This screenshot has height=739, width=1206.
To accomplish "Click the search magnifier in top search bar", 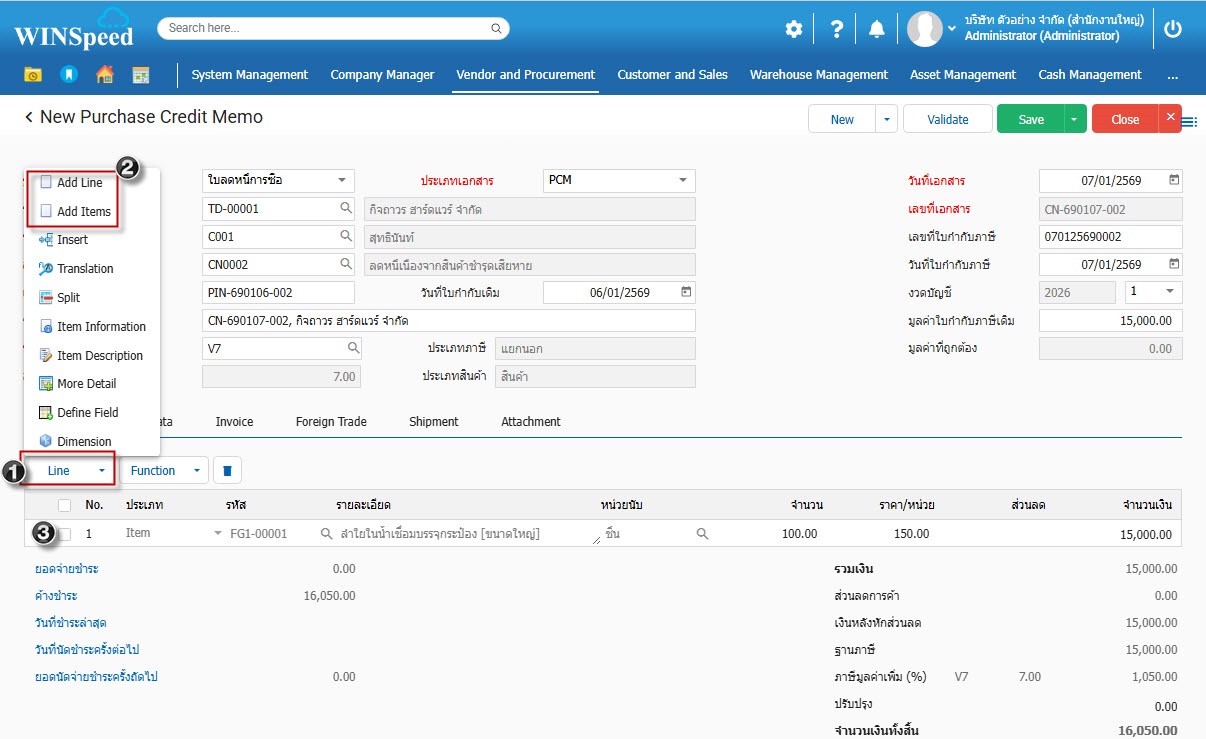I will point(496,29).
